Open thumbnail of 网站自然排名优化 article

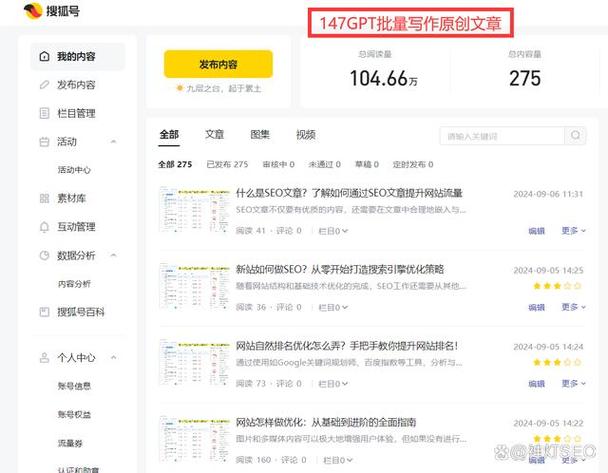pos(194,362)
